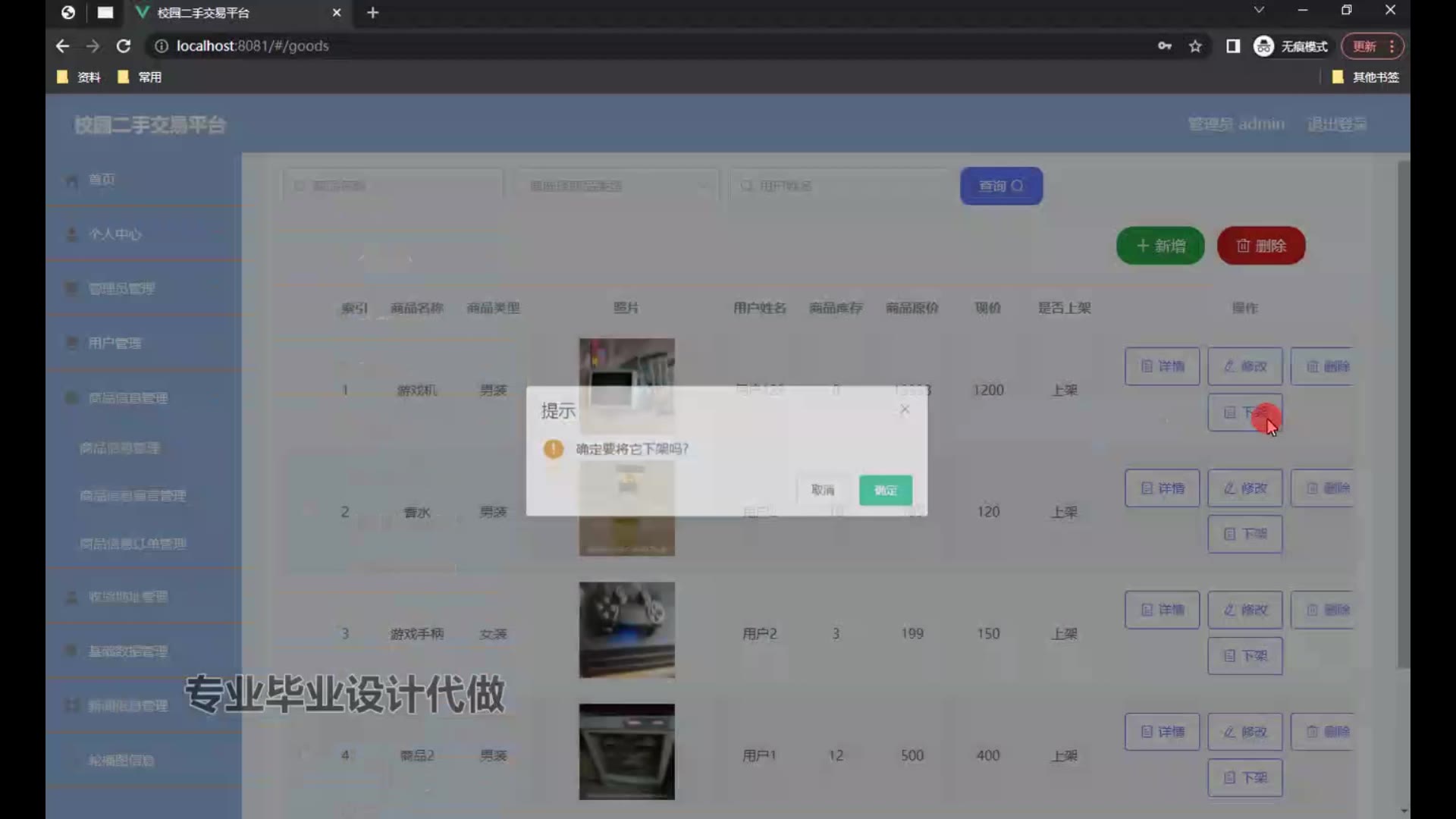Click 修改 edit for 香水 row
This screenshot has width=1456, height=819.
[1244, 488]
